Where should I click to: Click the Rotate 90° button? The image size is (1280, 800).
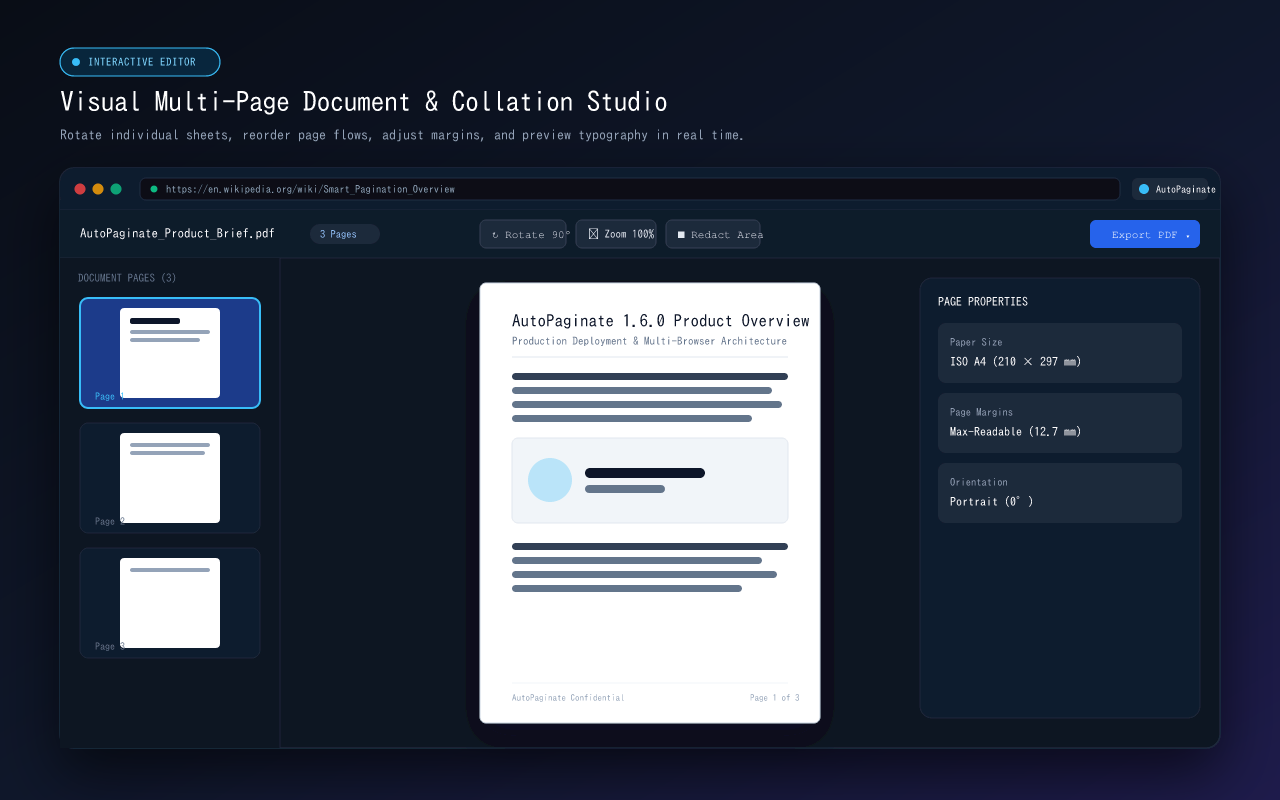pyautogui.click(x=523, y=234)
